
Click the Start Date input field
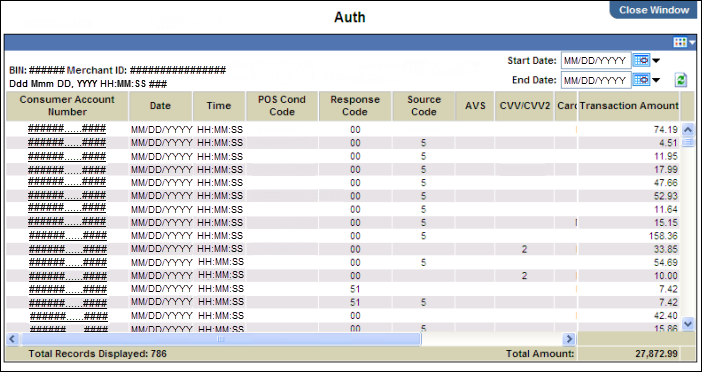tap(596, 61)
